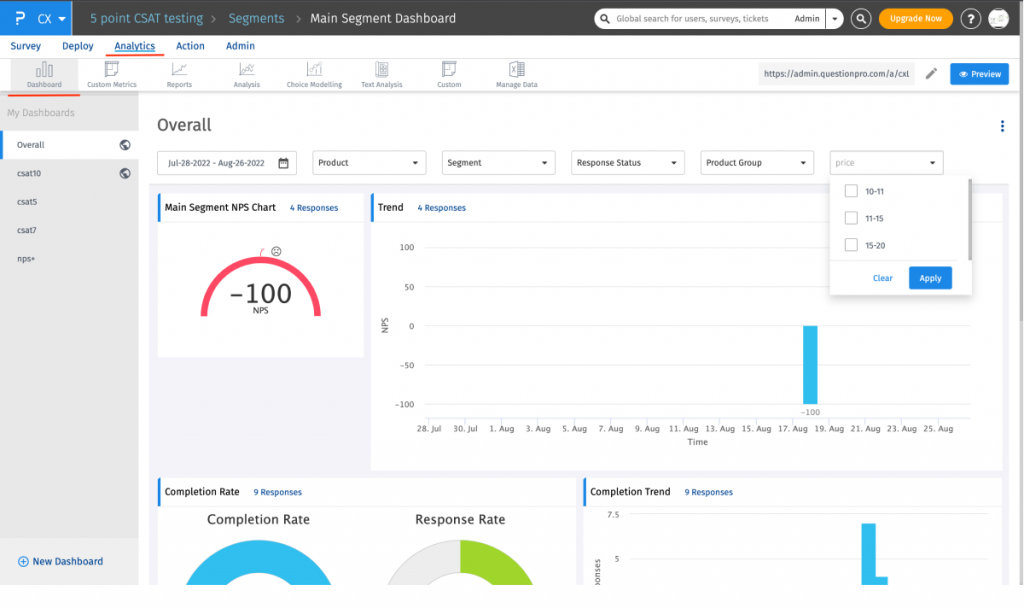
Task: Click the date range Jul-28-2022 field
Action: 227,163
